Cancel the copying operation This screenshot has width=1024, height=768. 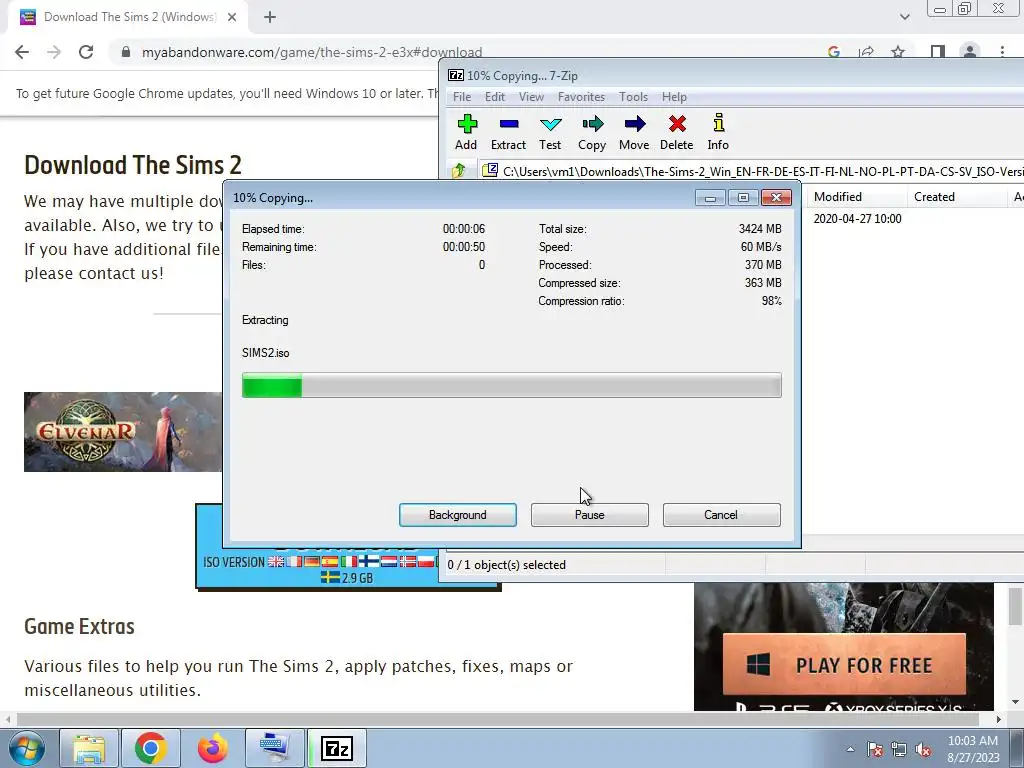[721, 515]
